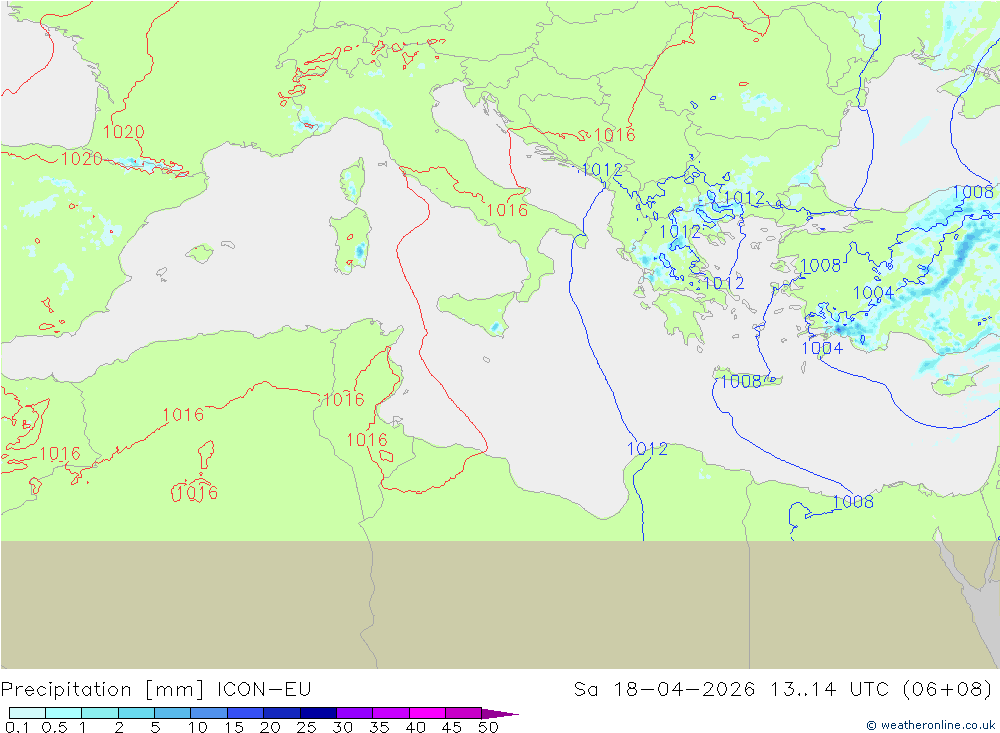Pick the 45–50 mm legend swatch

464,713
